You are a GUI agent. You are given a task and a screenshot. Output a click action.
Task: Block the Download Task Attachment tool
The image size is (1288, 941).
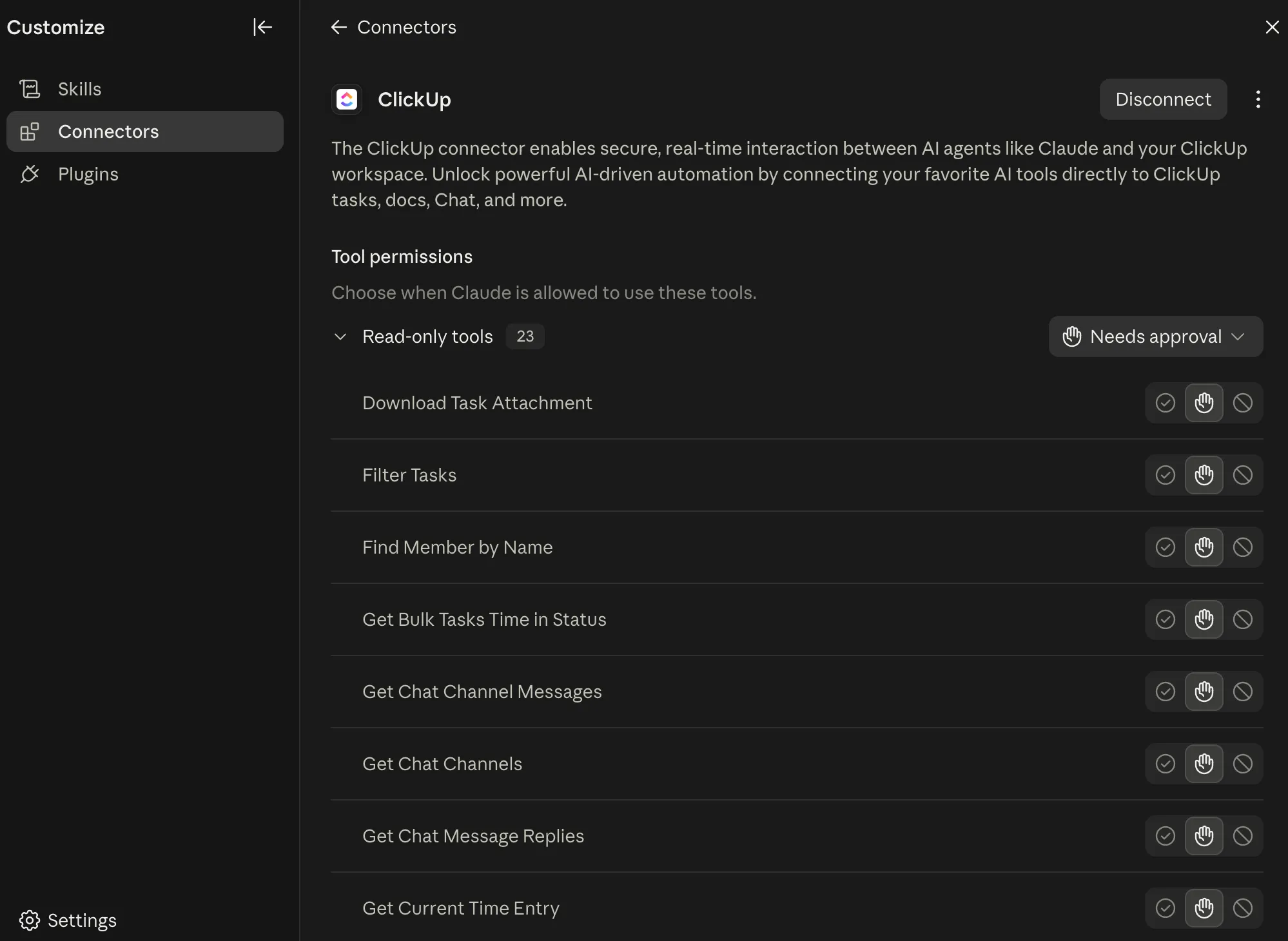click(1243, 403)
